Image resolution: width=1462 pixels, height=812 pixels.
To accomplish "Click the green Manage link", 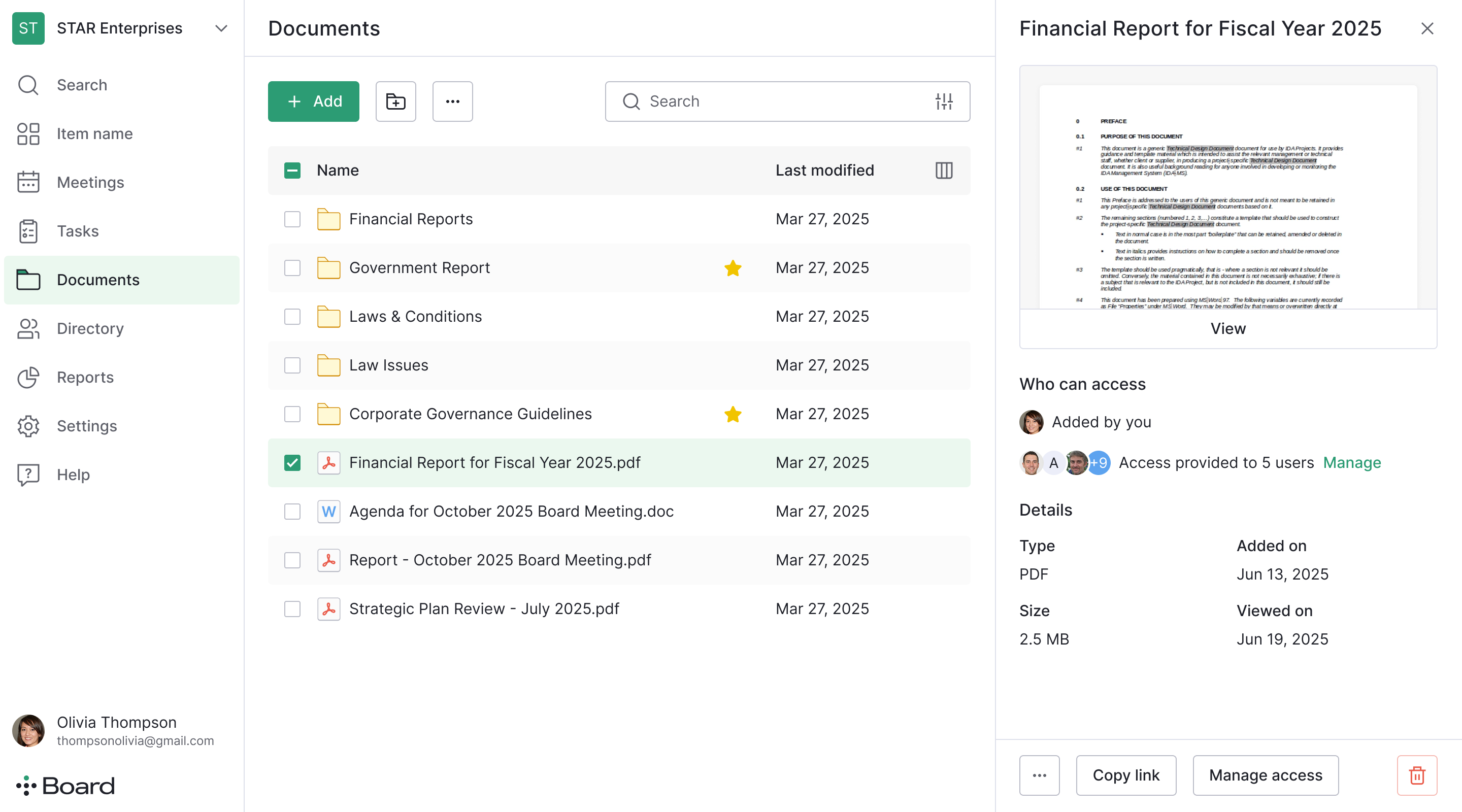I will (1352, 462).
